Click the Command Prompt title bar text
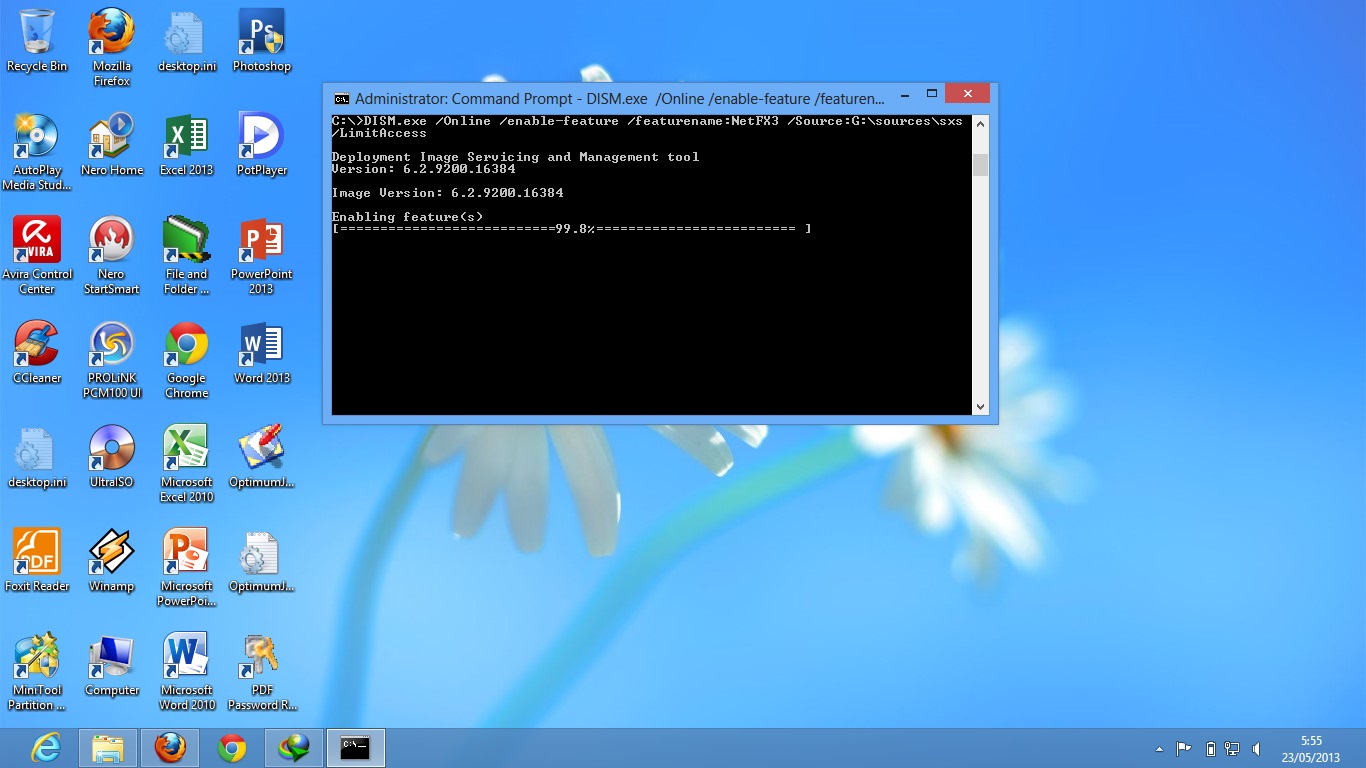The height and width of the screenshot is (768, 1366). click(620, 98)
